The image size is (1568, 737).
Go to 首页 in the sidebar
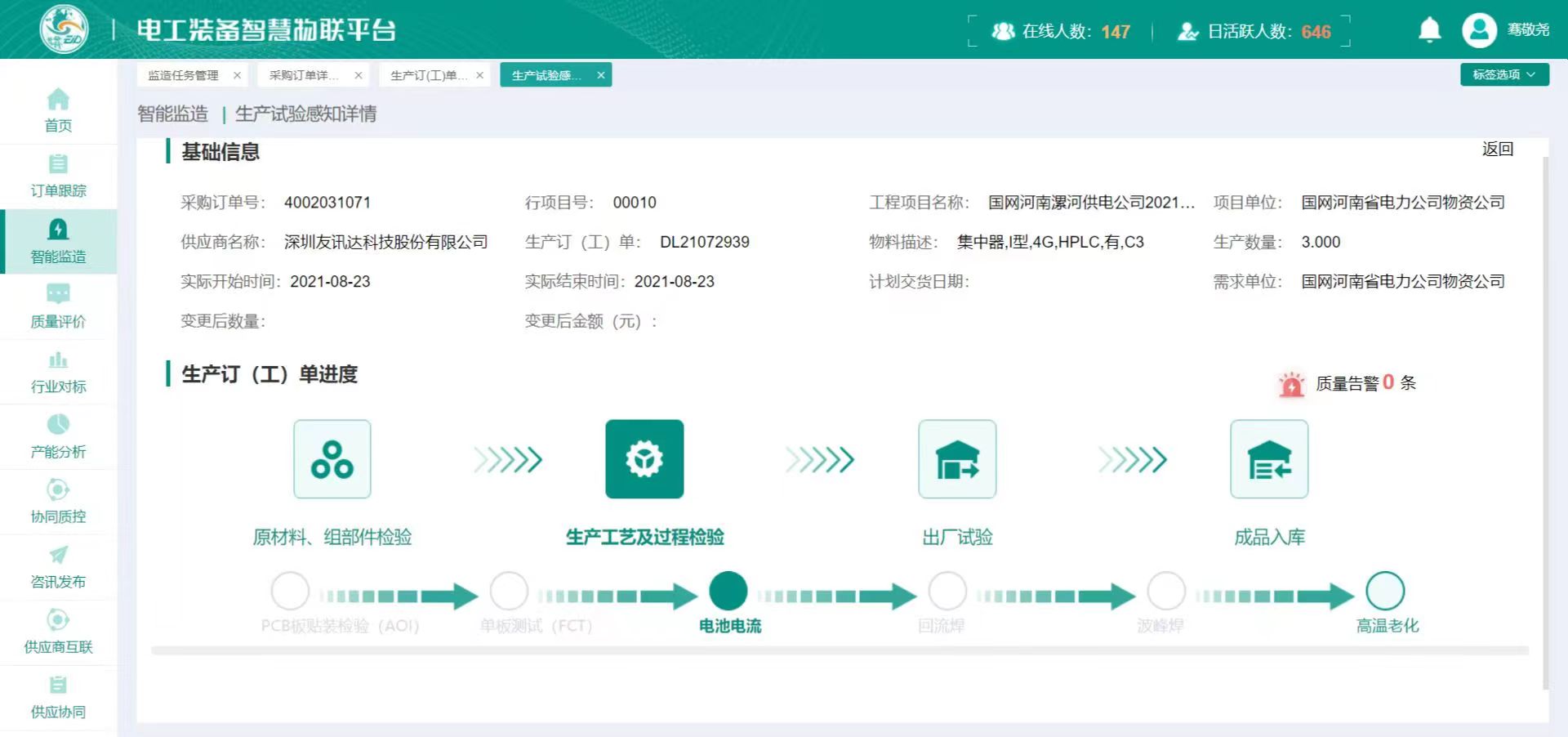click(x=58, y=110)
